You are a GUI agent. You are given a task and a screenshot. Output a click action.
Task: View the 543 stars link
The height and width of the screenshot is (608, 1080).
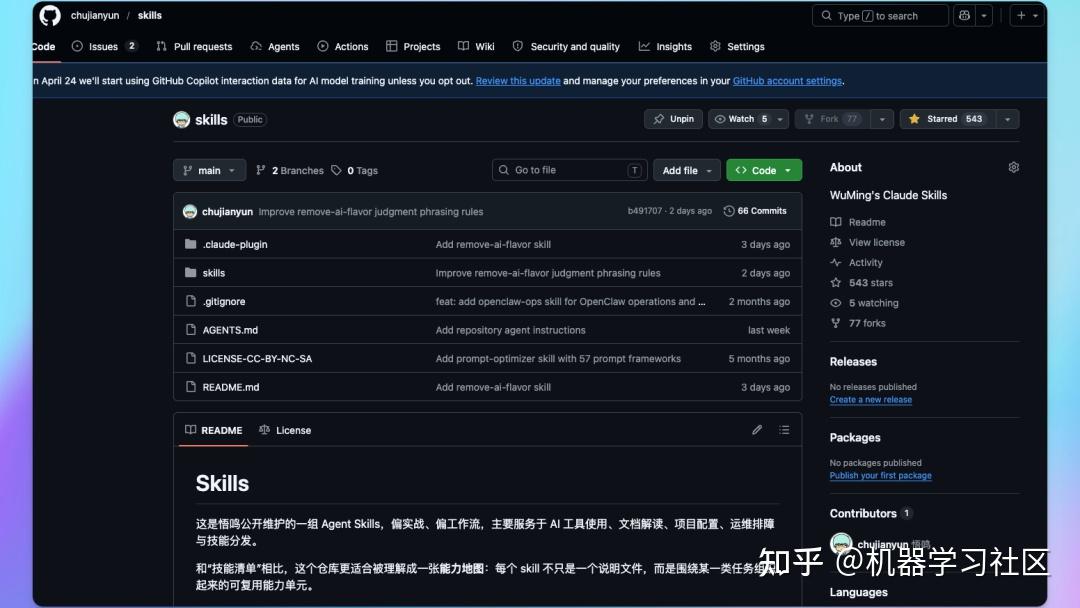coord(861,282)
